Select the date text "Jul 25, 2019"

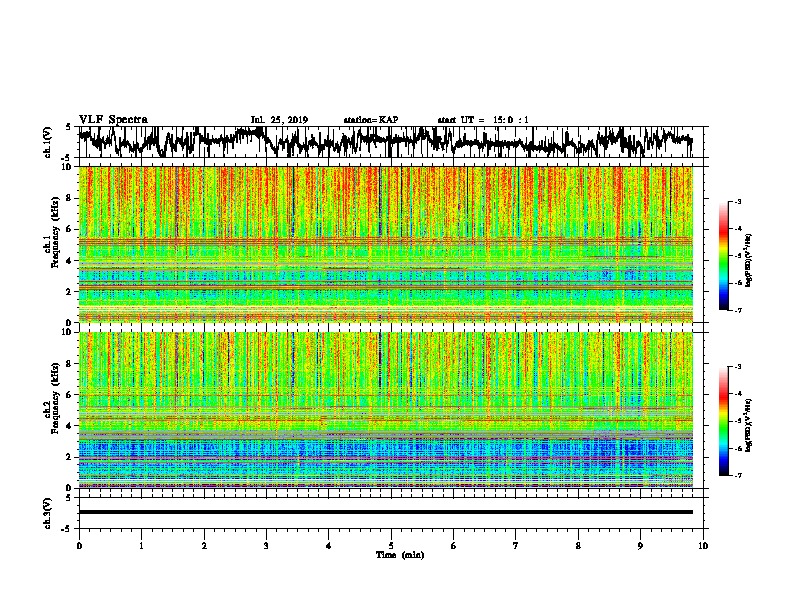coord(279,120)
